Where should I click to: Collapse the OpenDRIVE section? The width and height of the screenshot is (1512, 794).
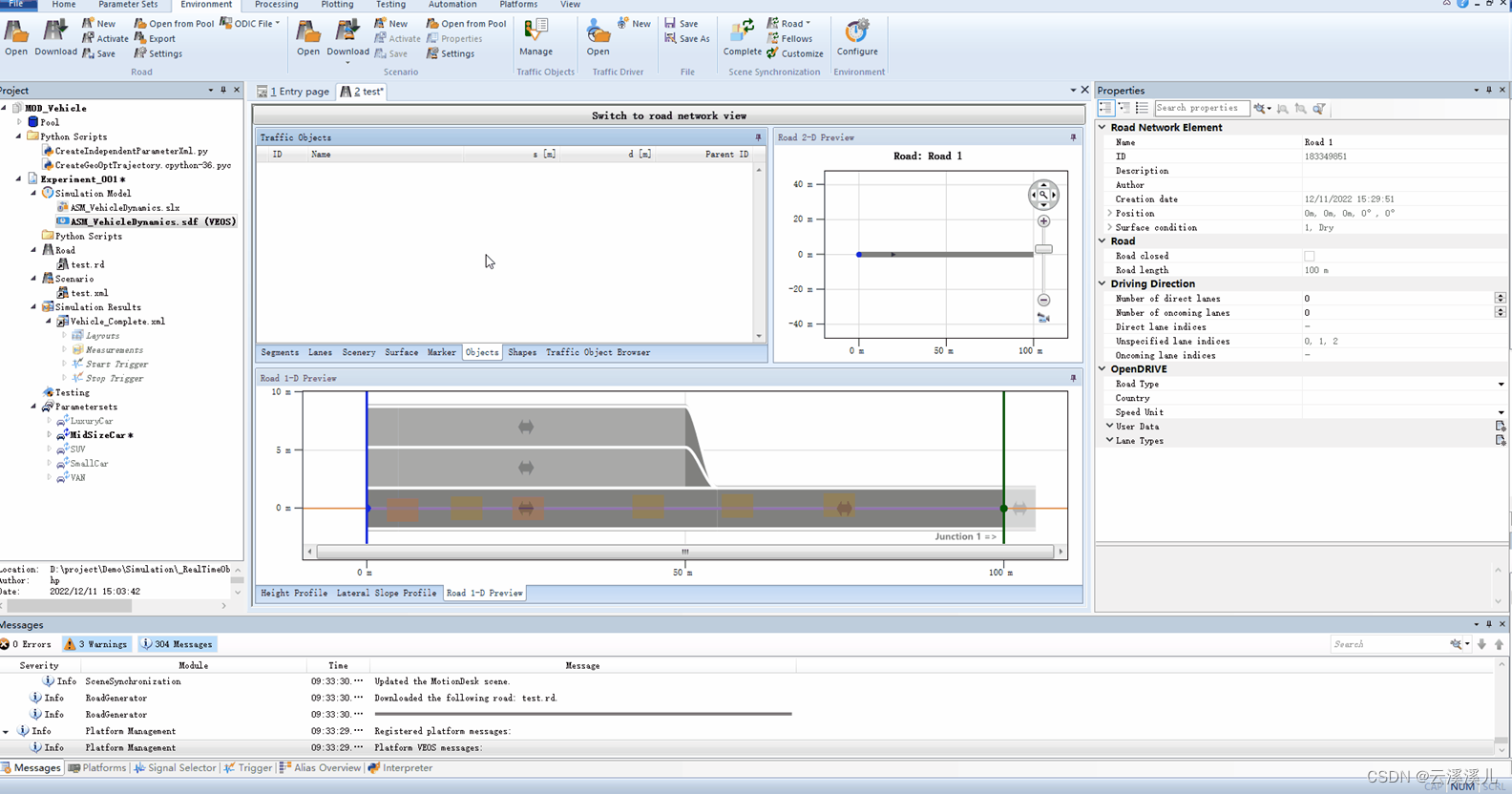click(1102, 369)
